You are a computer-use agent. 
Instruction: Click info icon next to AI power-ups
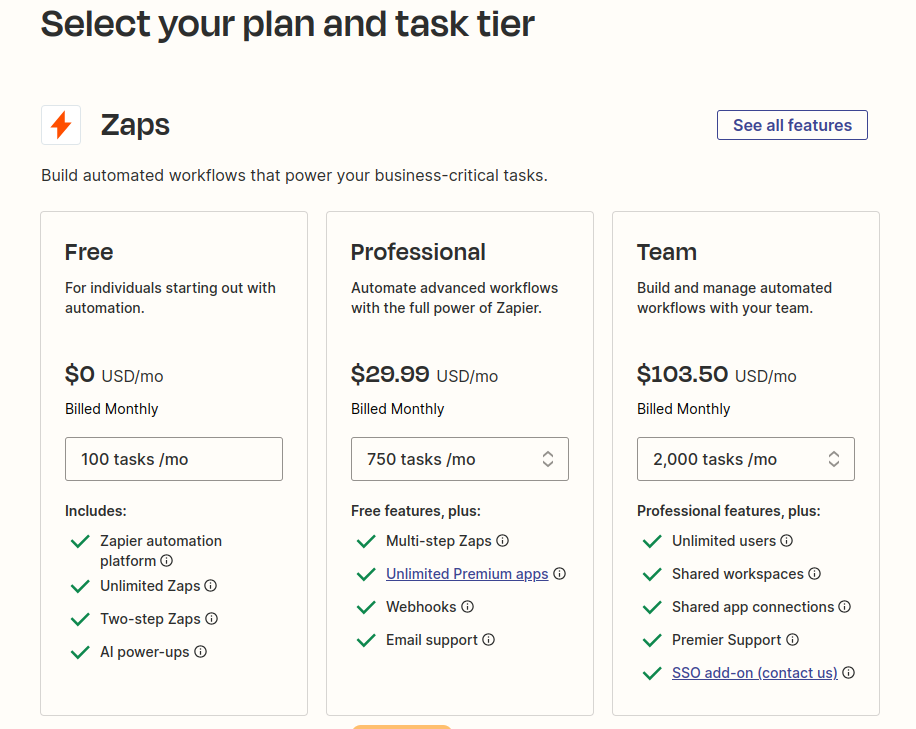[x=201, y=652]
